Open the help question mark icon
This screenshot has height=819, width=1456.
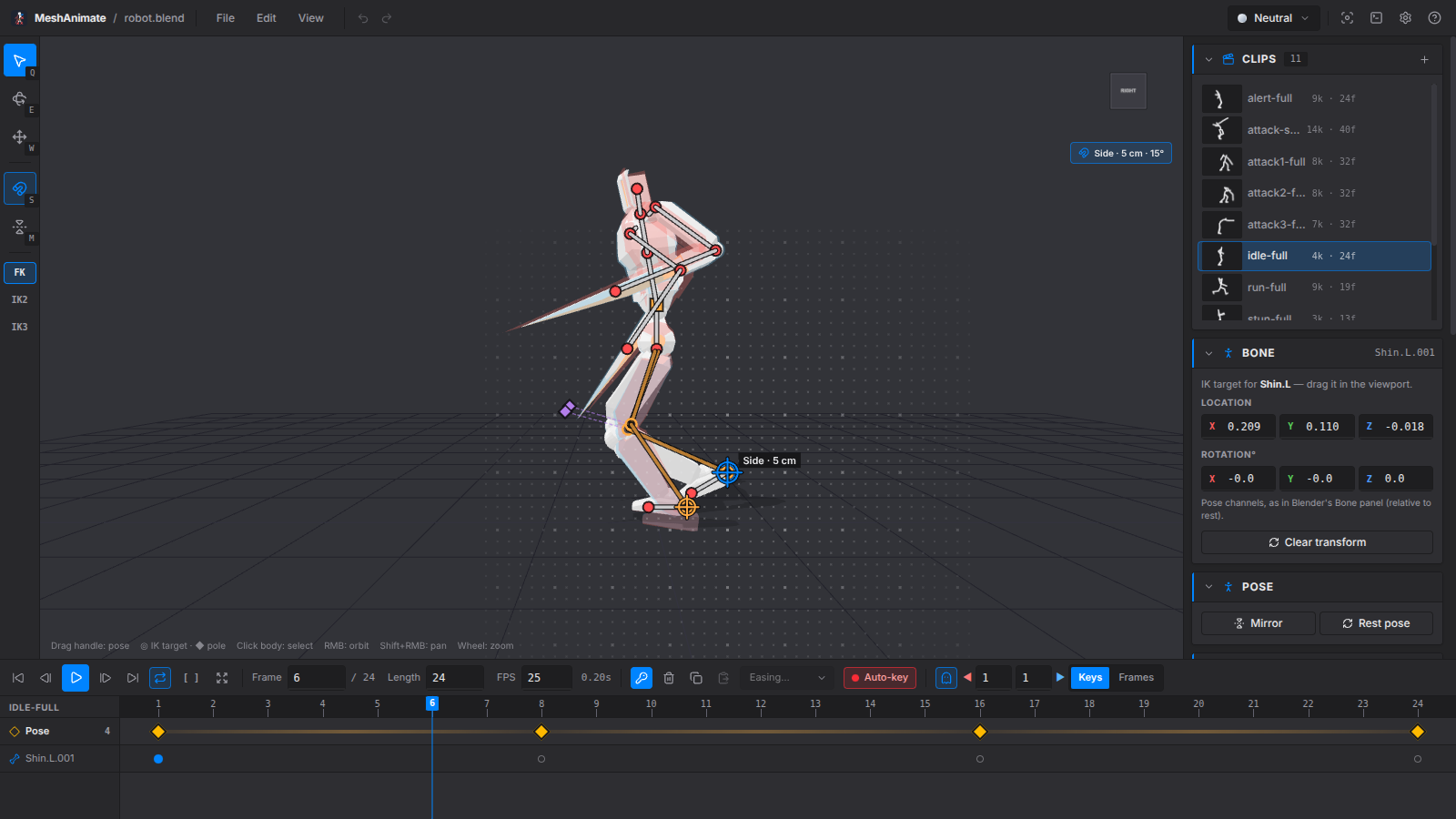click(1434, 18)
